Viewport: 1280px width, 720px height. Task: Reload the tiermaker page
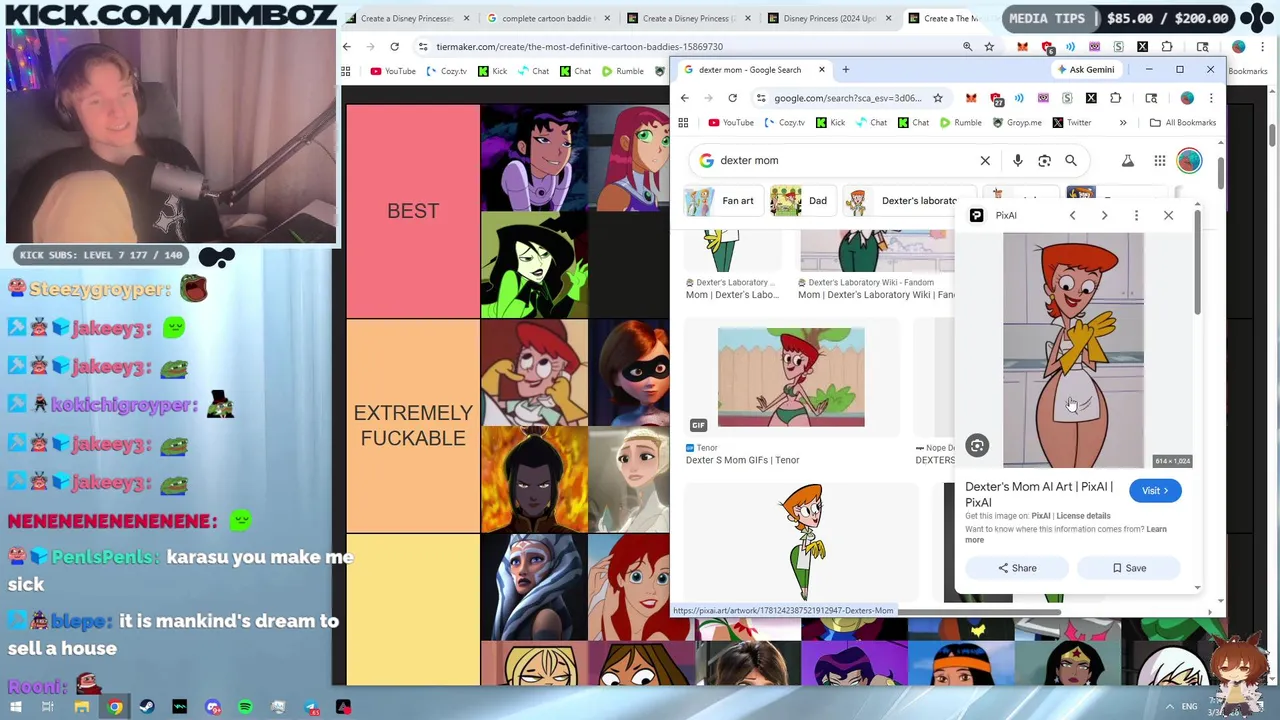394,46
